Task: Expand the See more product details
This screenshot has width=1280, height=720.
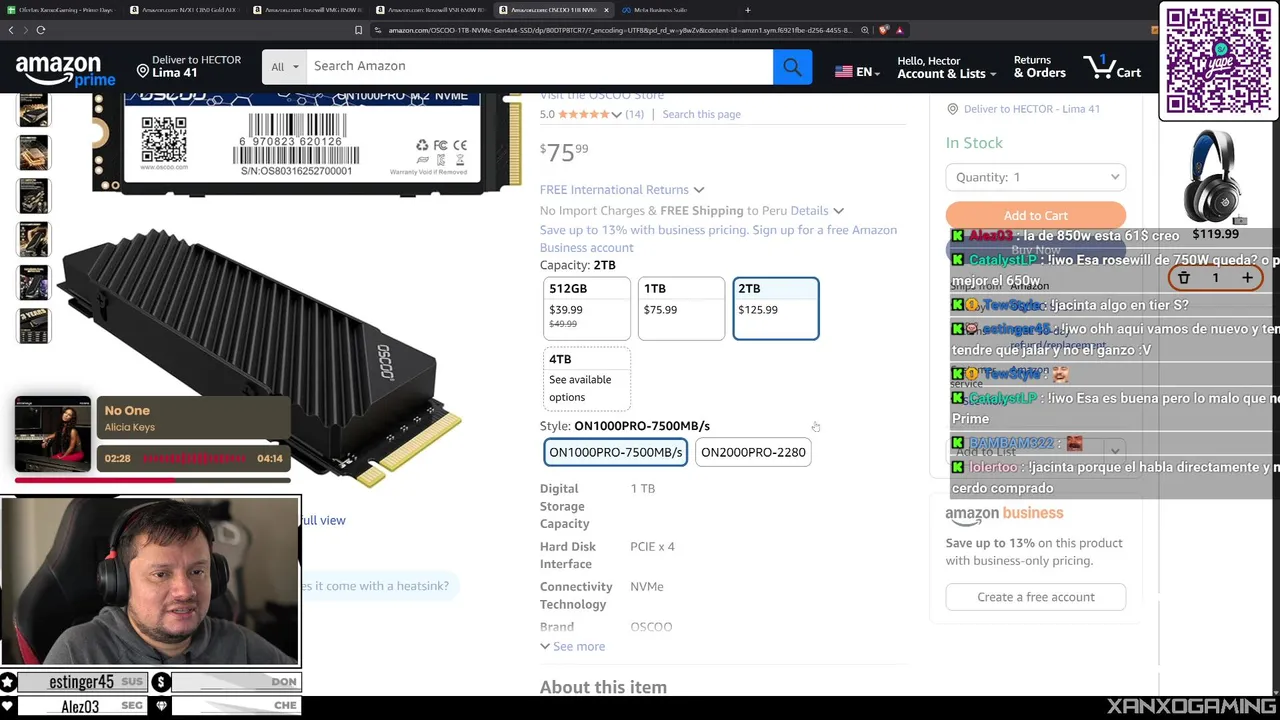Action: click(573, 646)
